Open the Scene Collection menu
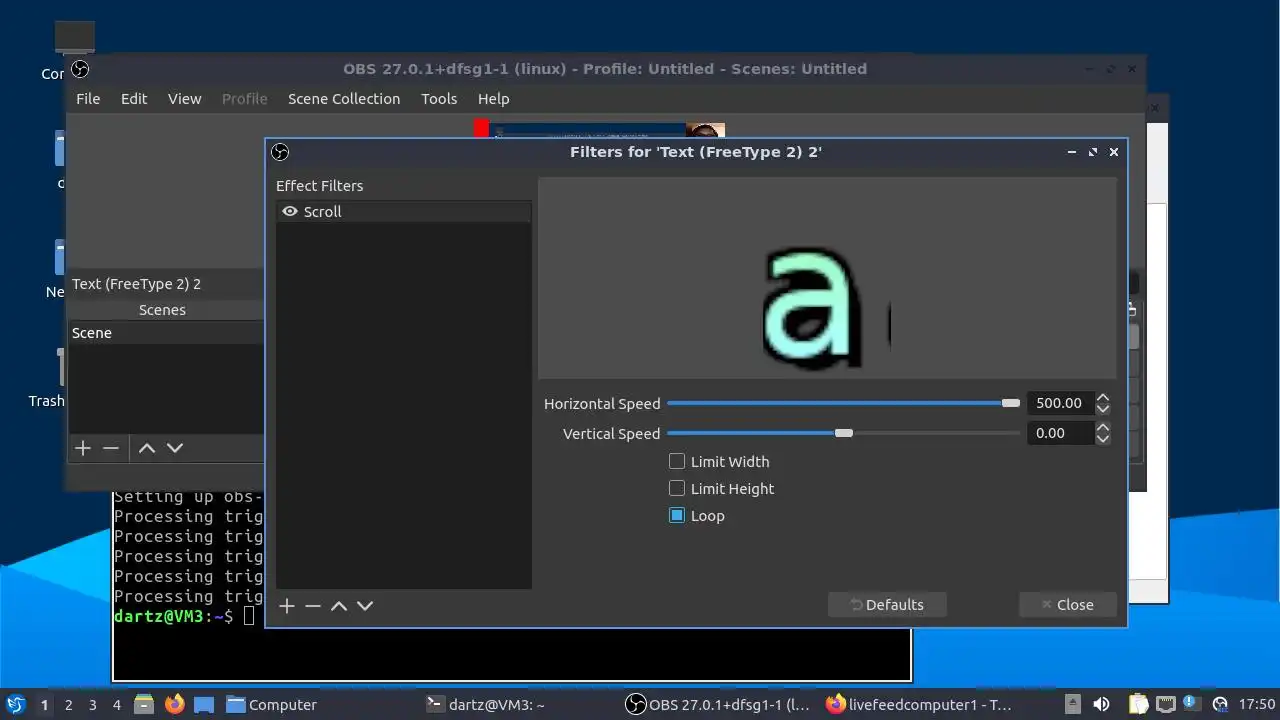This screenshot has width=1280, height=720. click(x=344, y=99)
